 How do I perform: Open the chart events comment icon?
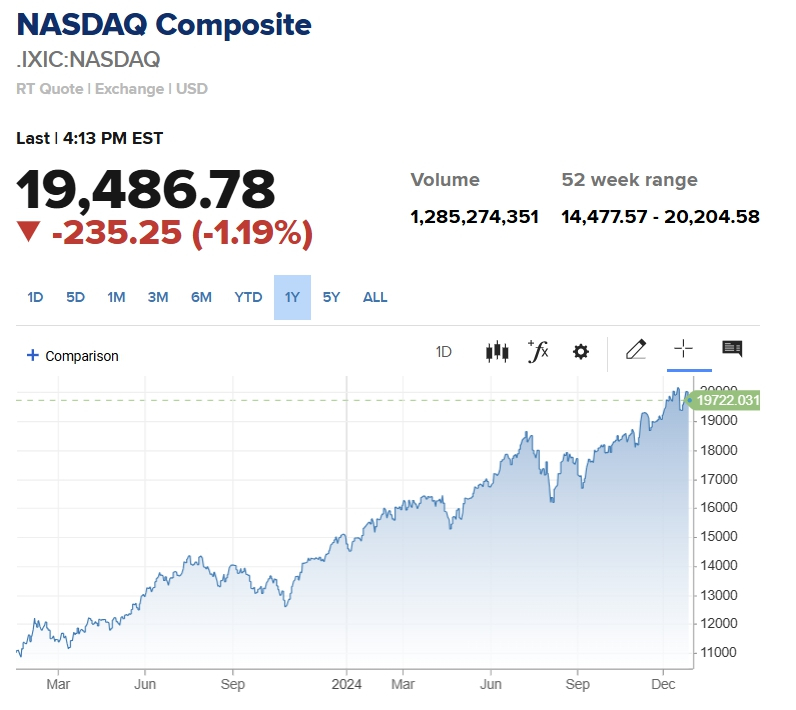coord(732,349)
